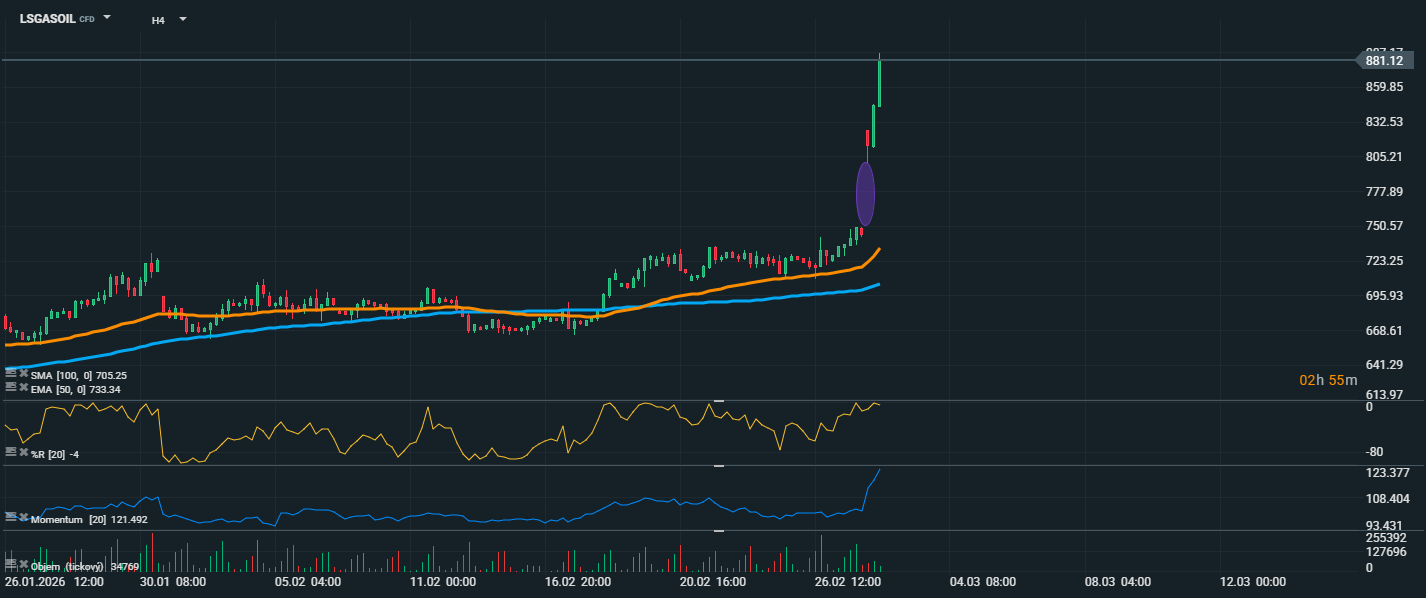1426x598 pixels.
Task: Remove the %R [20] indicator
Action: 23,452
